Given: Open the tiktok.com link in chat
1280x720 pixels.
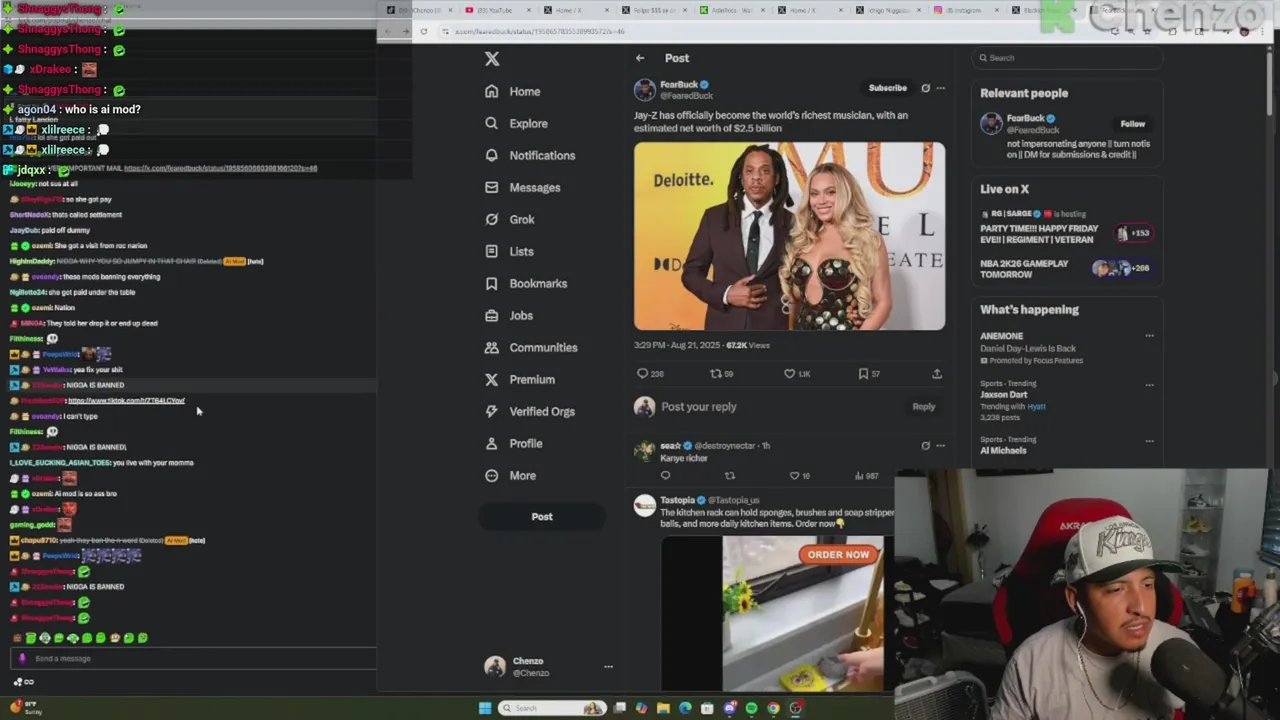Looking at the screenshot, I should (x=126, y=401).
